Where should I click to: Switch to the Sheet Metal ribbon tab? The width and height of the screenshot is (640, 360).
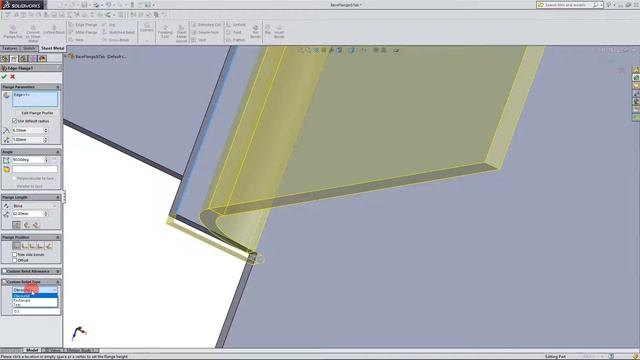click(53, 48)
